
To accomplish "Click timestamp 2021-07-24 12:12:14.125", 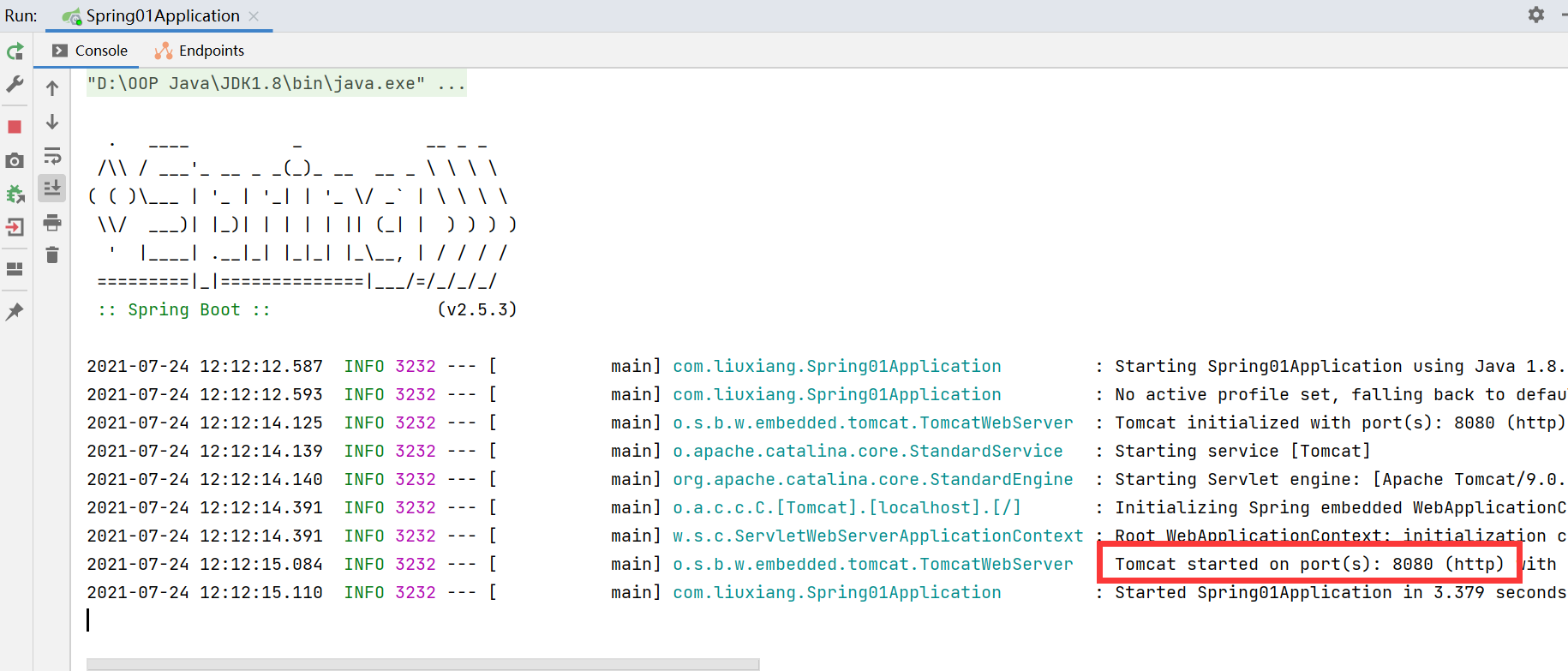I will (x=205, y=422).
